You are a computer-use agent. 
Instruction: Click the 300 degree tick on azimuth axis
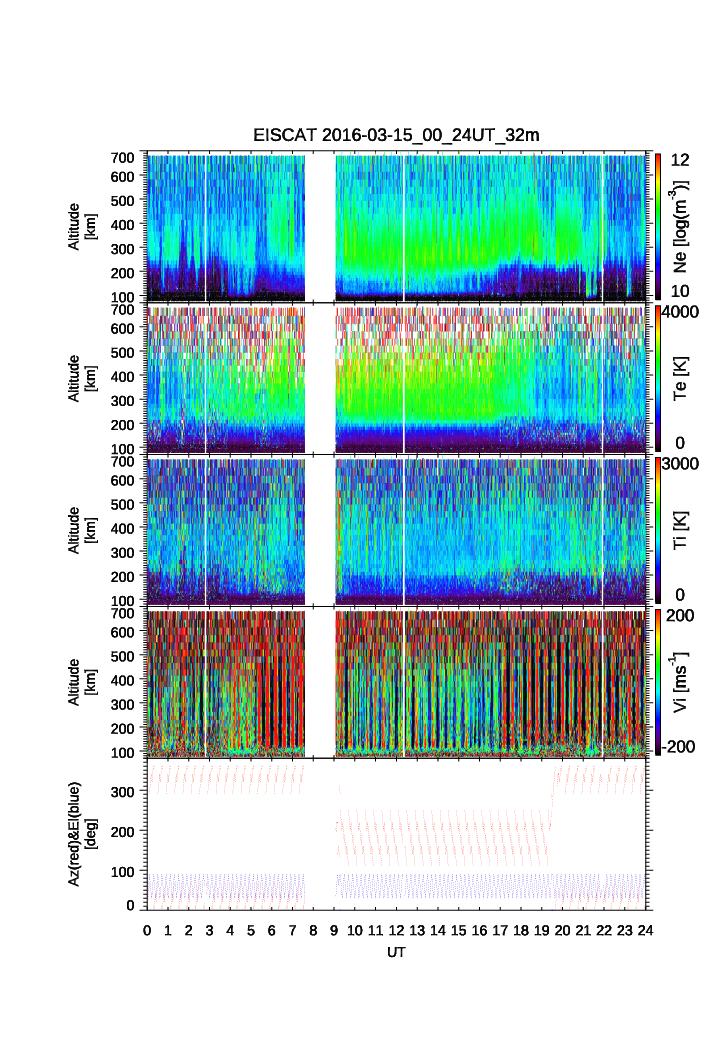click(123, 791)
